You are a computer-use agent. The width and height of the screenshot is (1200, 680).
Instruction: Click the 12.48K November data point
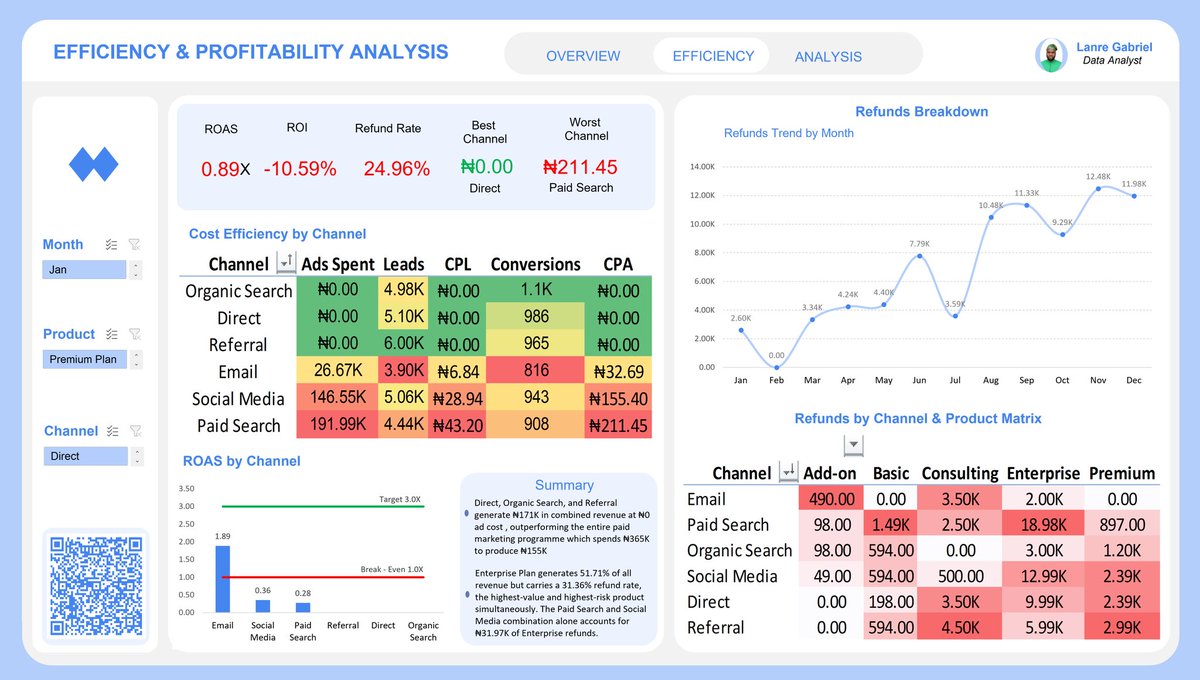tap(1098, 188)
